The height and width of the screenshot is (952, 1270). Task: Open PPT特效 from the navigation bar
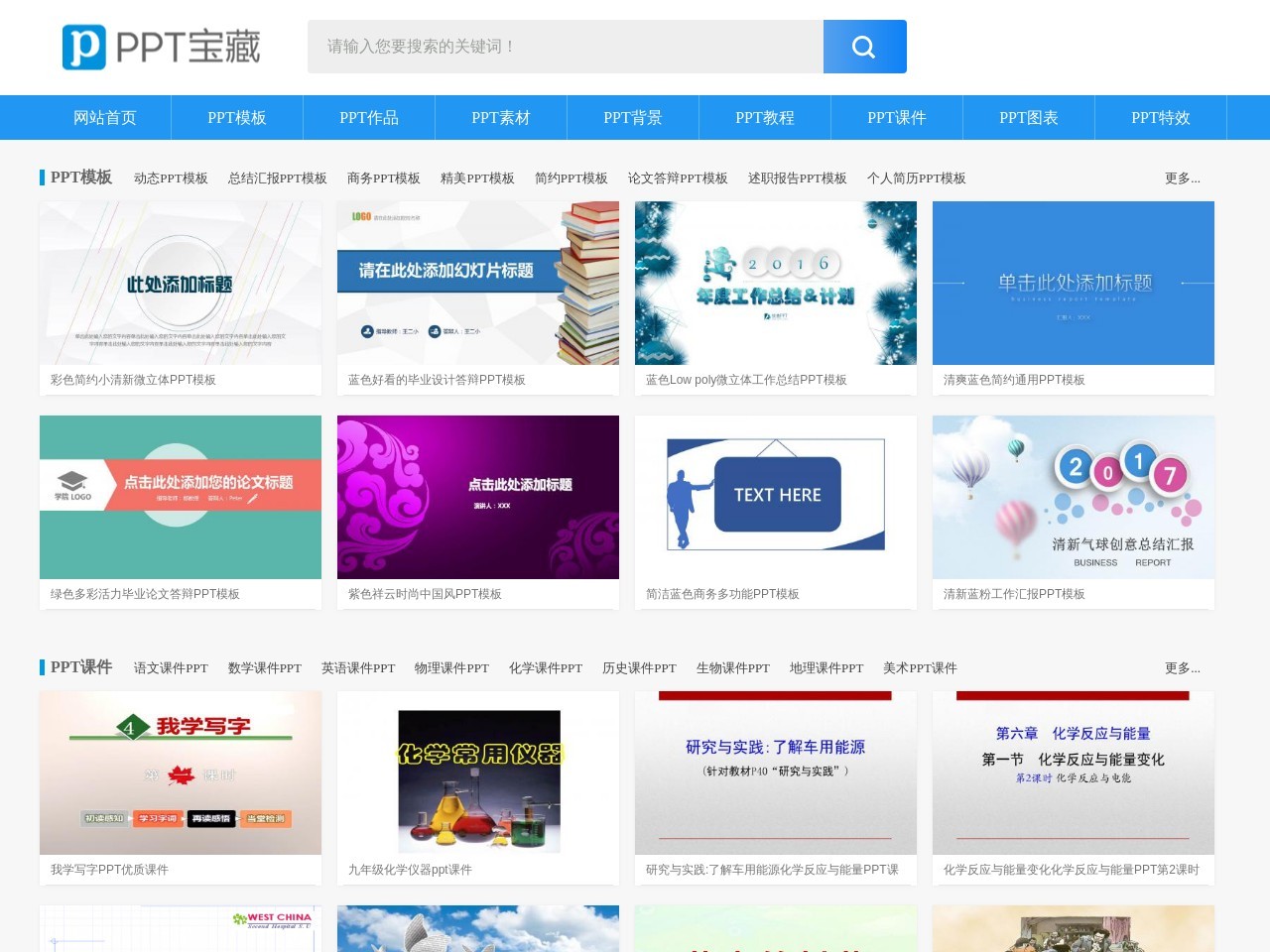click(1161, 118)
